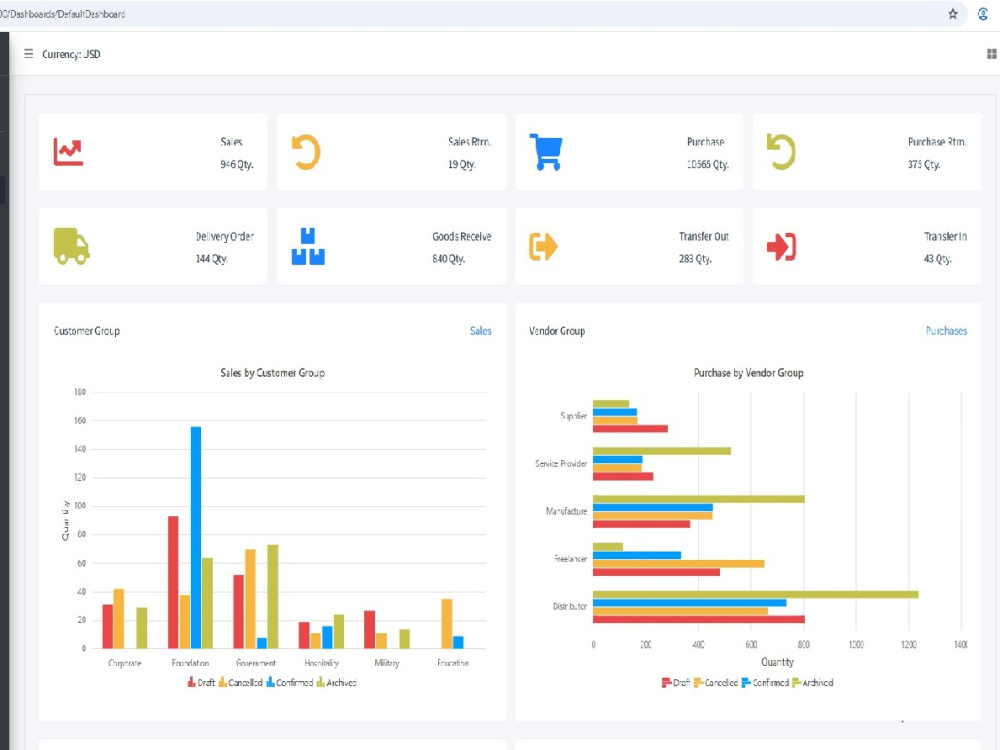Click the longest Distributor Archived bar
This screenshot has height=750, width=1000.
756,594
